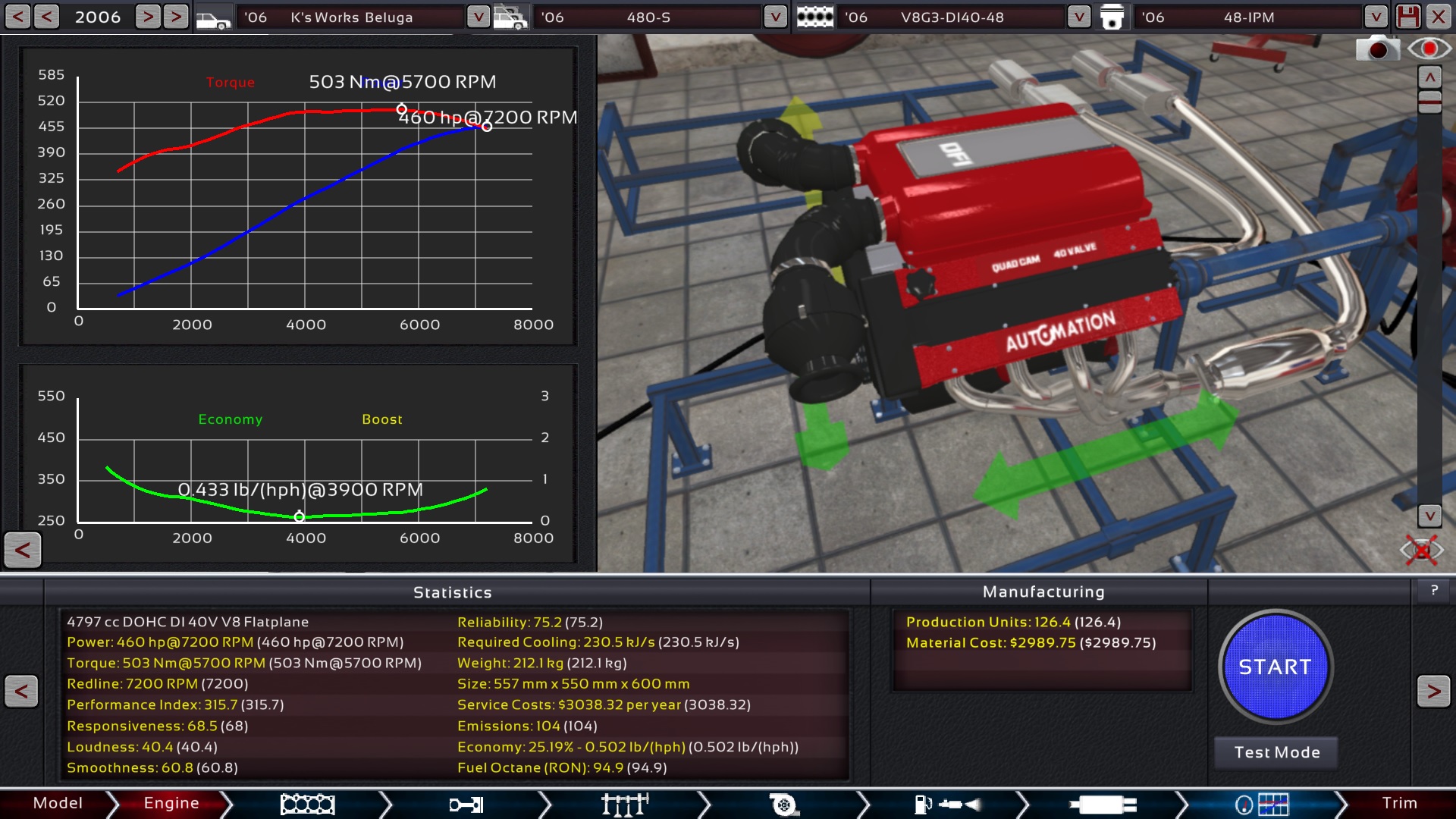Click the engine variant piston icon
The width and height of the screenshot is (1456, 819).
(x=1112, y=17)
